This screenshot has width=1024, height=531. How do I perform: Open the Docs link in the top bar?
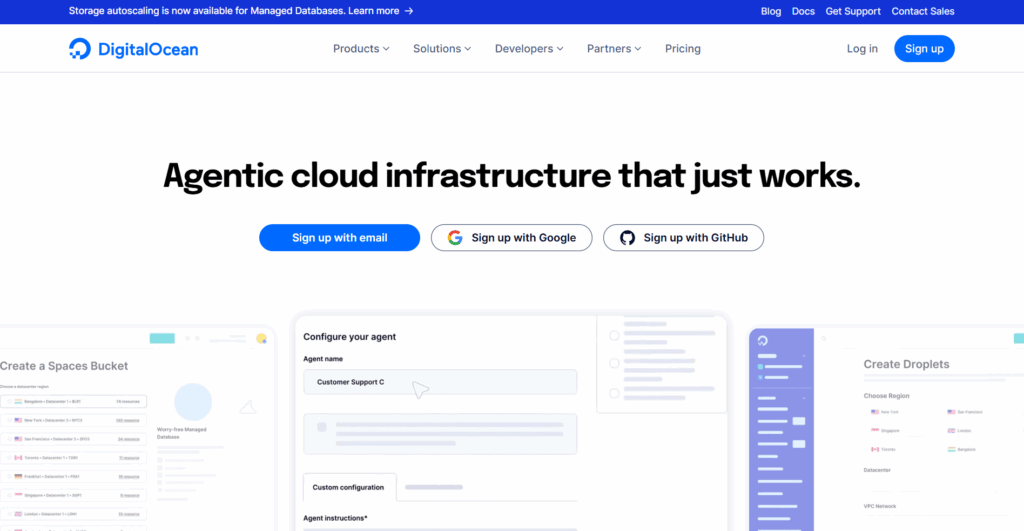click(x=803, y=11)
